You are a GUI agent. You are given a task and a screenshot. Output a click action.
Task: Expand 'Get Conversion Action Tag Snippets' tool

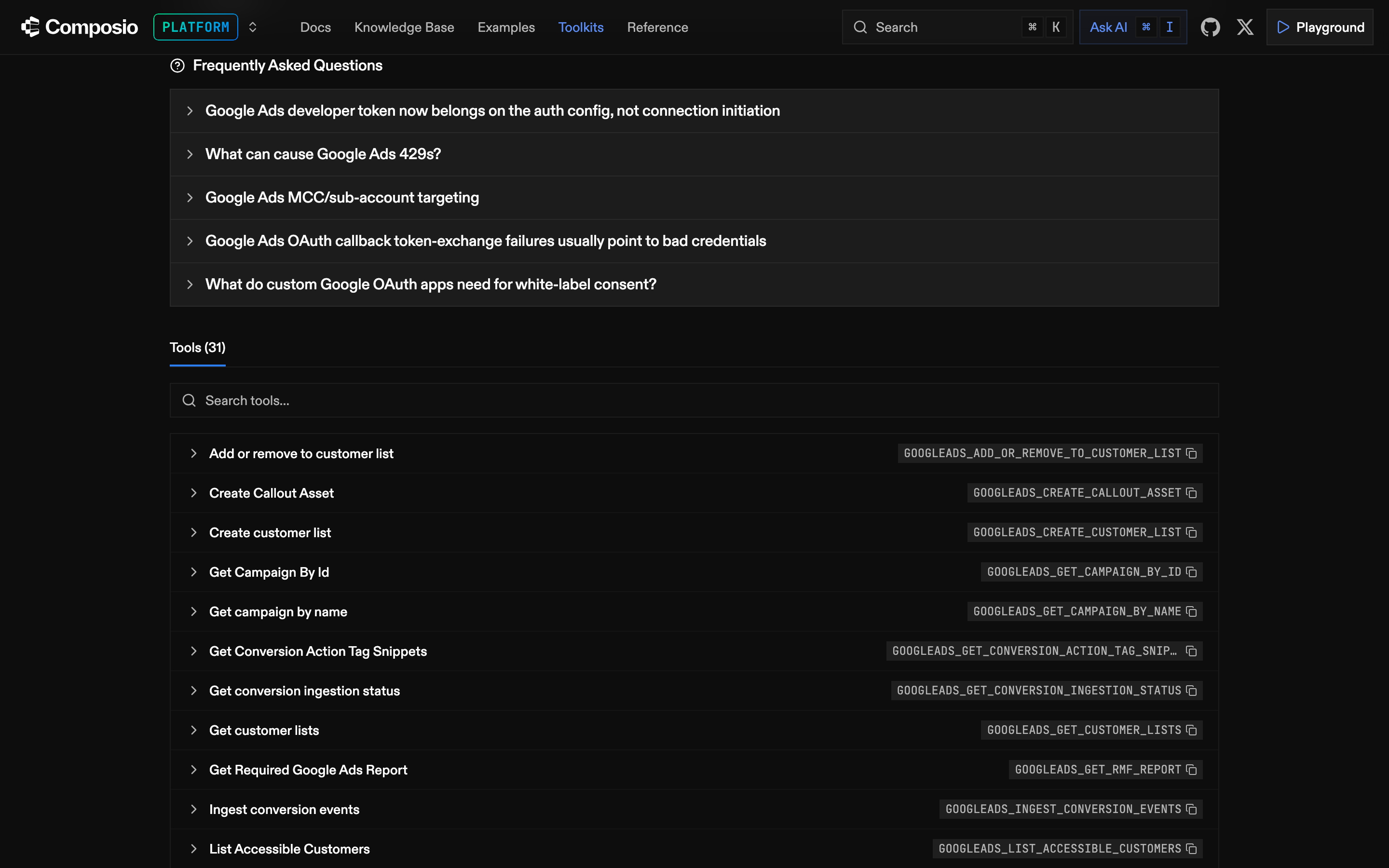click(x=694, y=651)
